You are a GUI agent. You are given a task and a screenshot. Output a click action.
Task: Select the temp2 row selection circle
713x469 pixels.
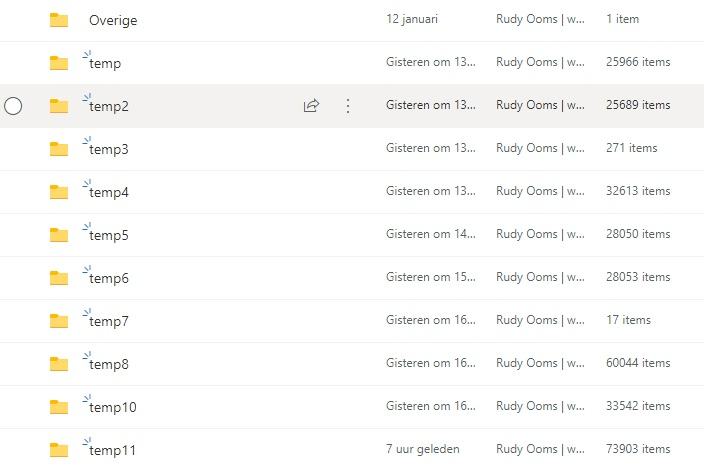pos(13,106)
